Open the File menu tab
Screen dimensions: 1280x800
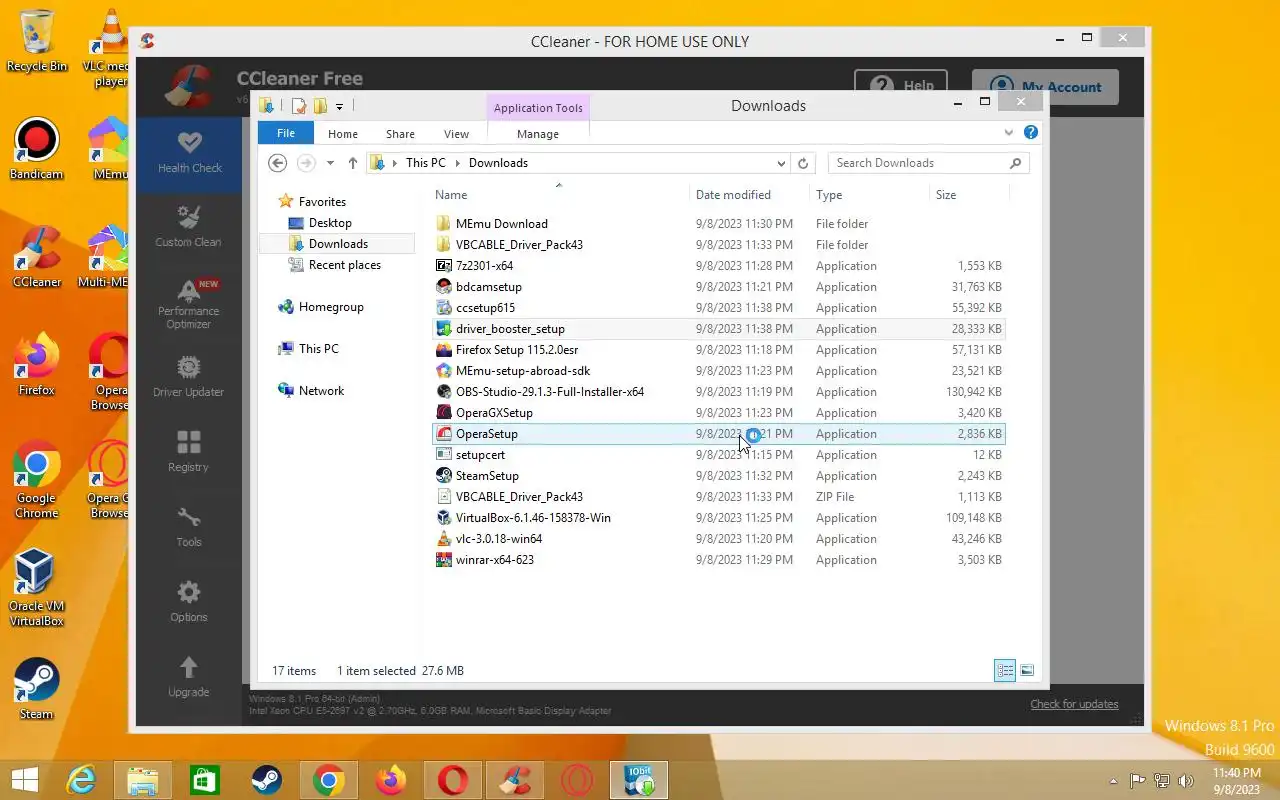coord(286,133)
